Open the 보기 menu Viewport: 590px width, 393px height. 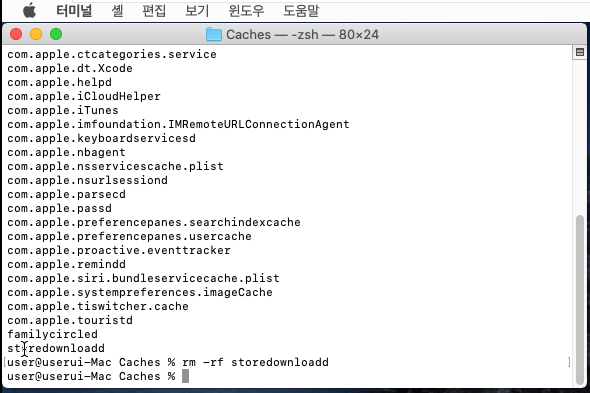[197, 11]
